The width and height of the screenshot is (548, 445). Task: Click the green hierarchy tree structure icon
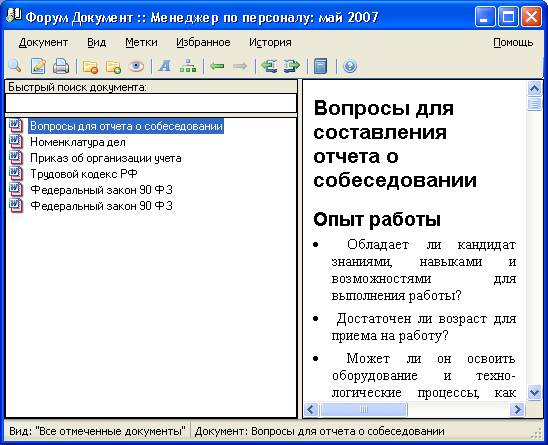188,66
